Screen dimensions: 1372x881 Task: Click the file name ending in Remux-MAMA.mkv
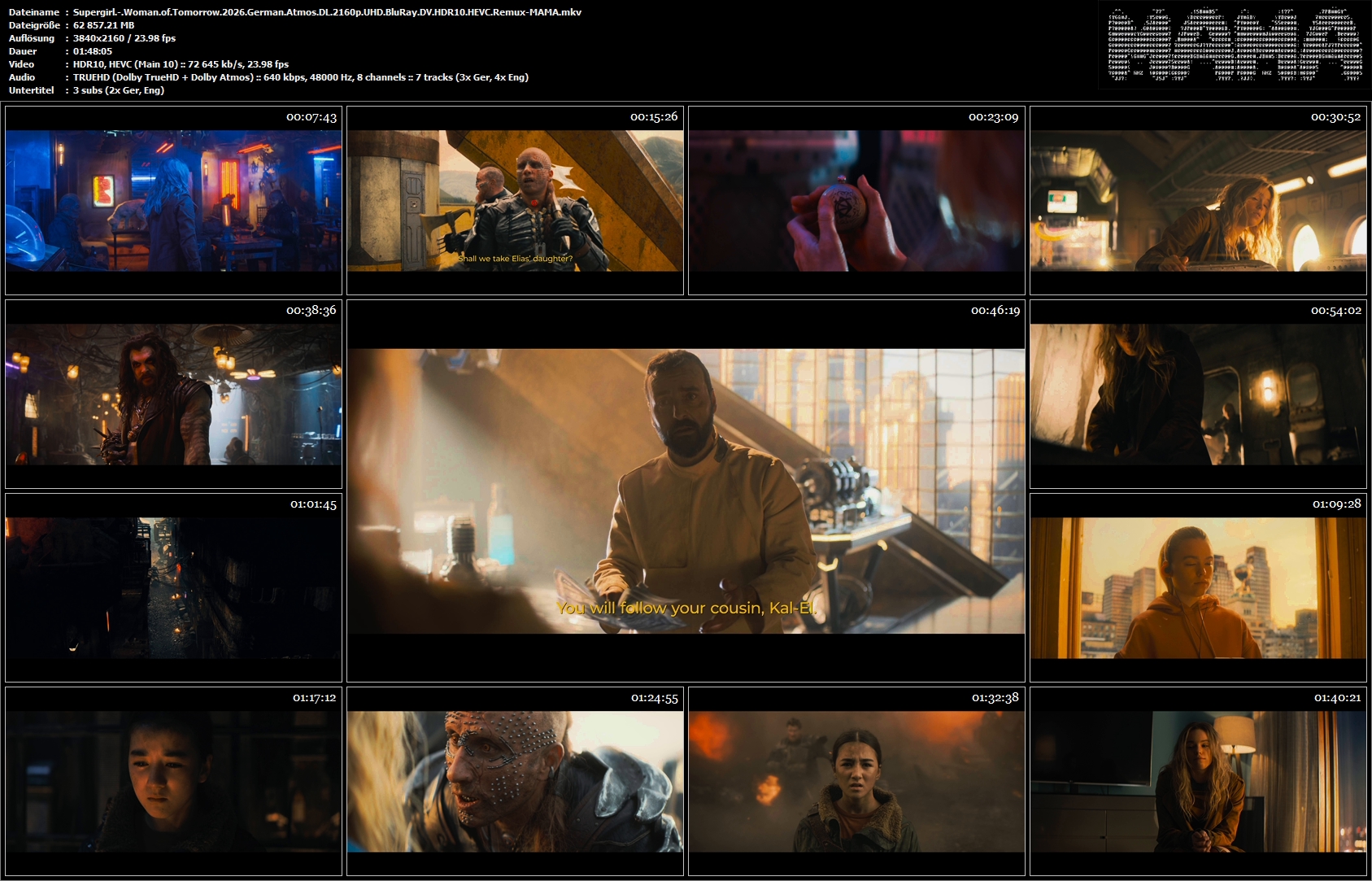(327, 12)
